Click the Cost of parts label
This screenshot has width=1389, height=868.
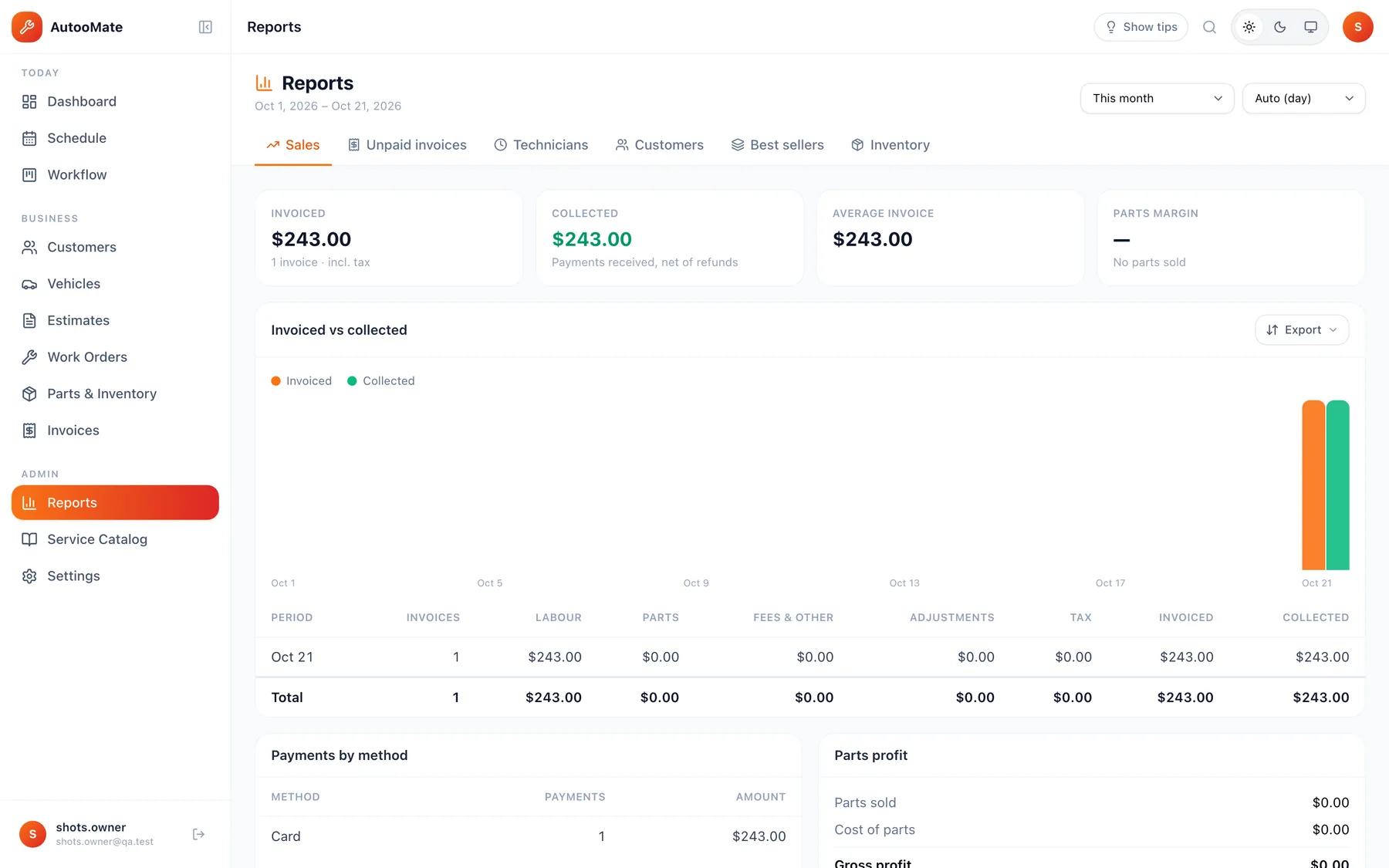[x=874, y=830]
